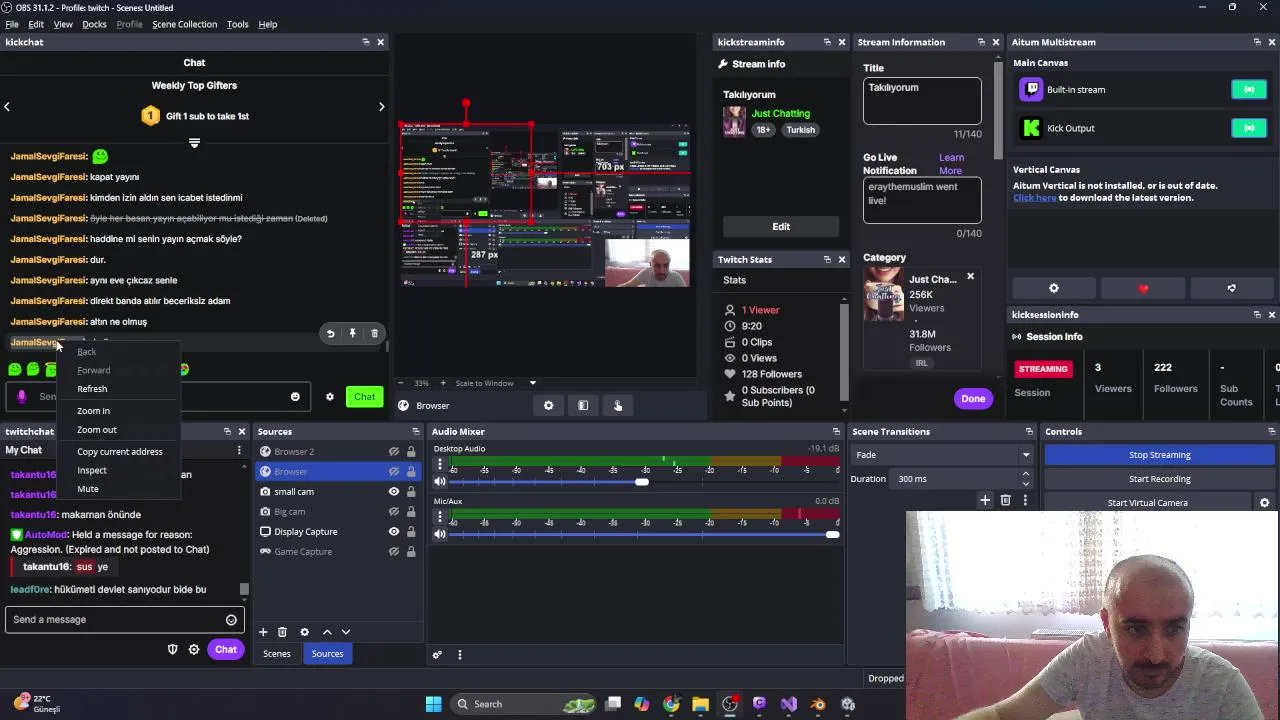Open the File menu

pos(12,24)
